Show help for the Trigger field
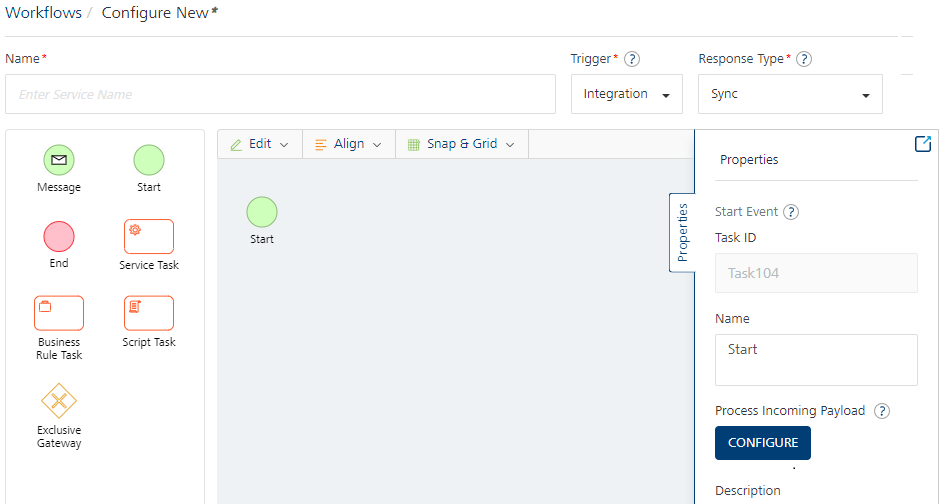 point(632,59)
